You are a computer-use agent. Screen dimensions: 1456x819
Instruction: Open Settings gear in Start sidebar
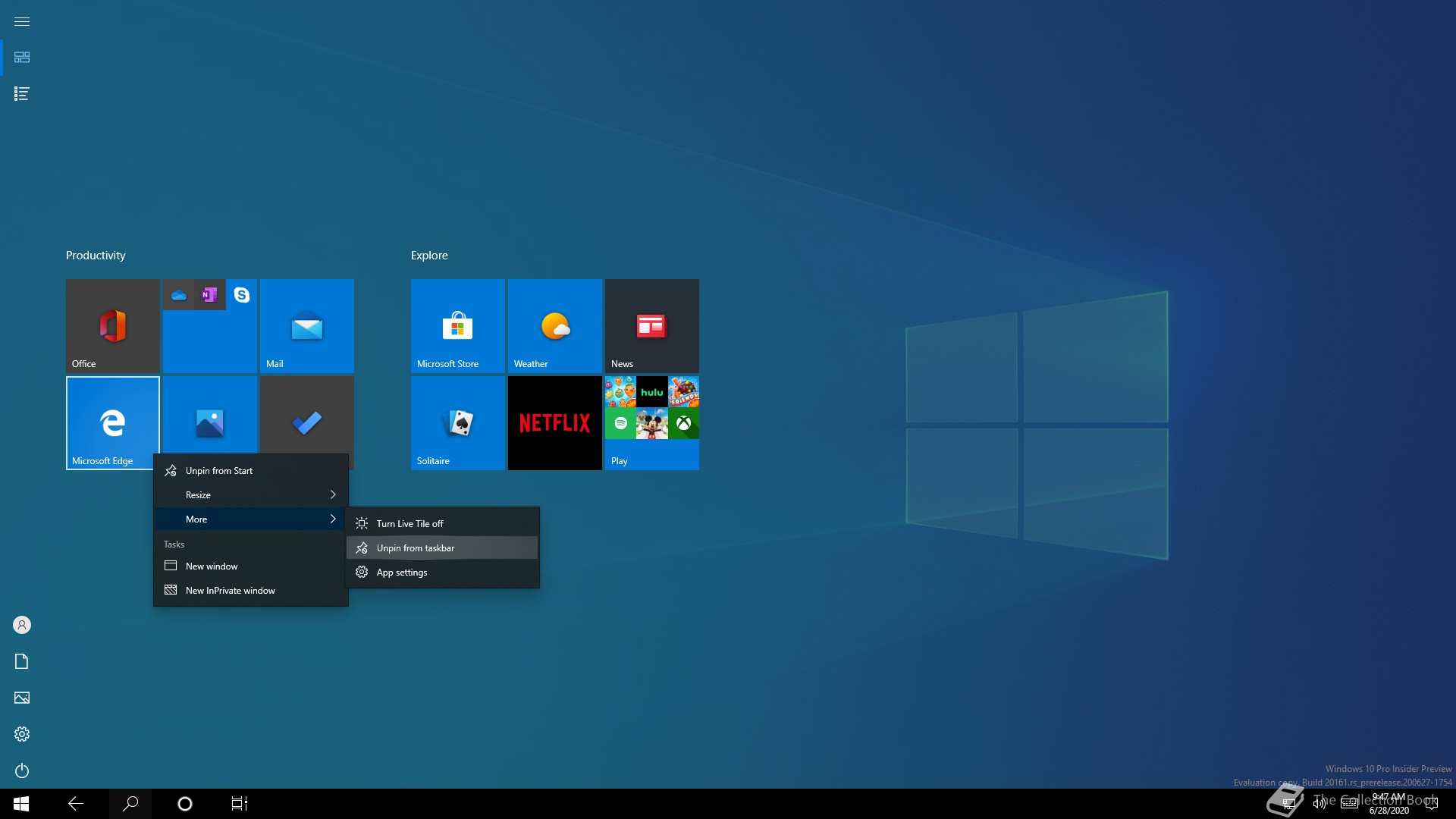(22, 734)
